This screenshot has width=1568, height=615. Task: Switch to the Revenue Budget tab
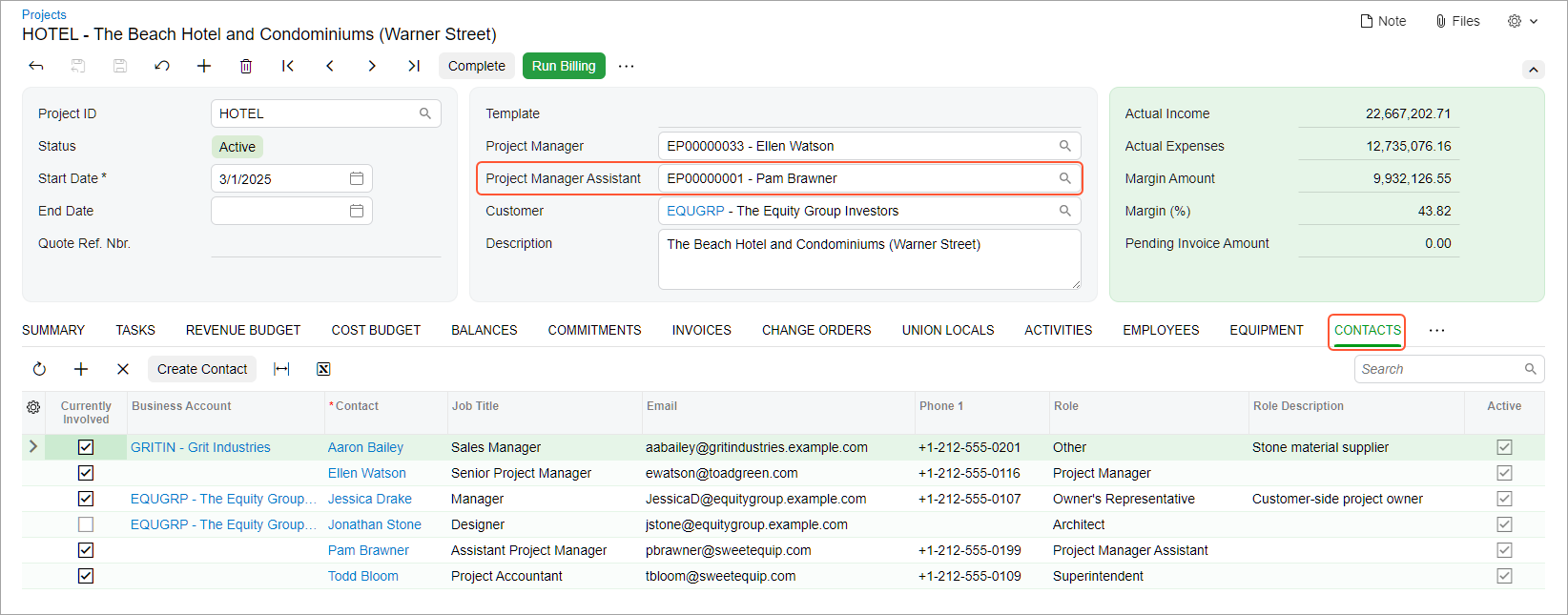pyautogui.click(x=243, y=330)
